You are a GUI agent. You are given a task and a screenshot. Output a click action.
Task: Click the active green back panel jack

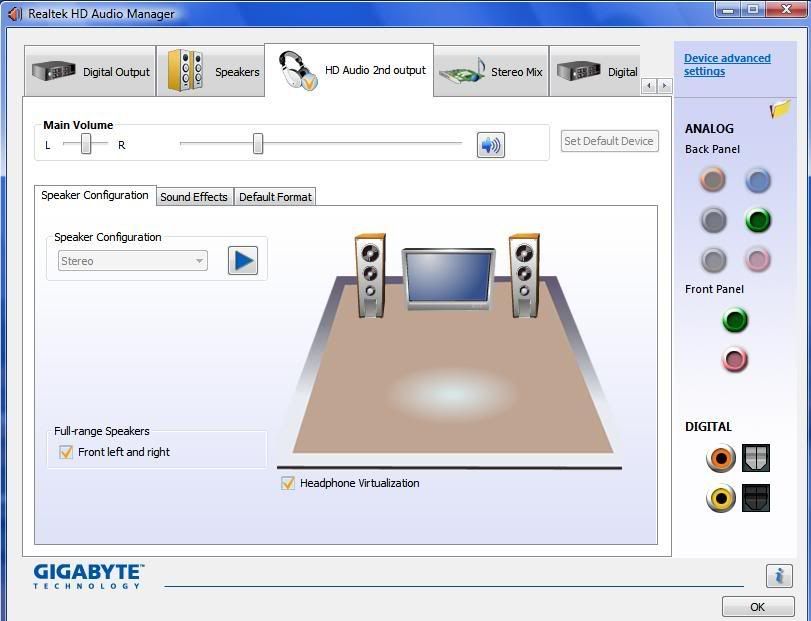[x=758, y=220]
